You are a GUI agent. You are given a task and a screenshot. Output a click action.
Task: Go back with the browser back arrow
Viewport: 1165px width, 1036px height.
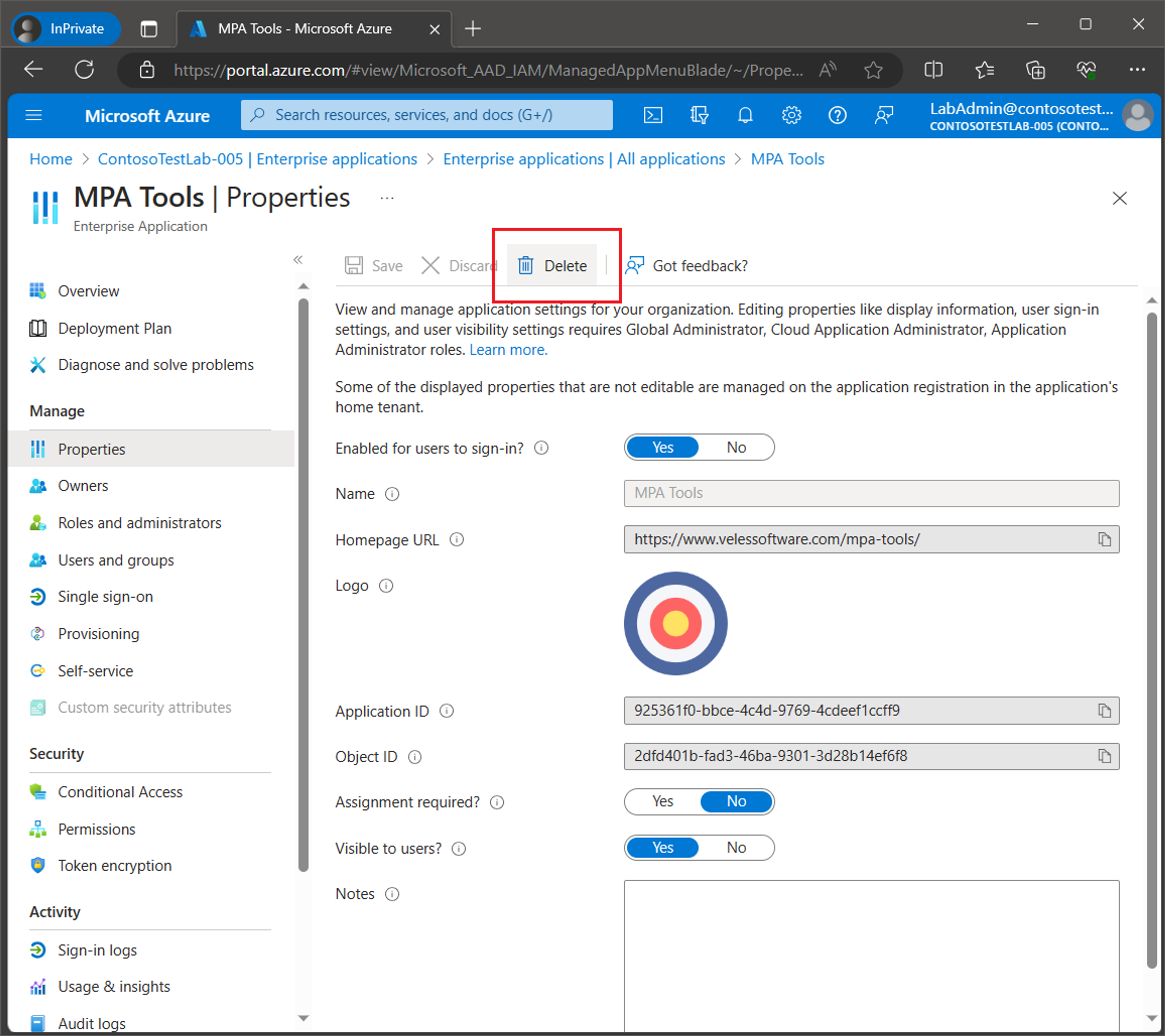point(34,69)
